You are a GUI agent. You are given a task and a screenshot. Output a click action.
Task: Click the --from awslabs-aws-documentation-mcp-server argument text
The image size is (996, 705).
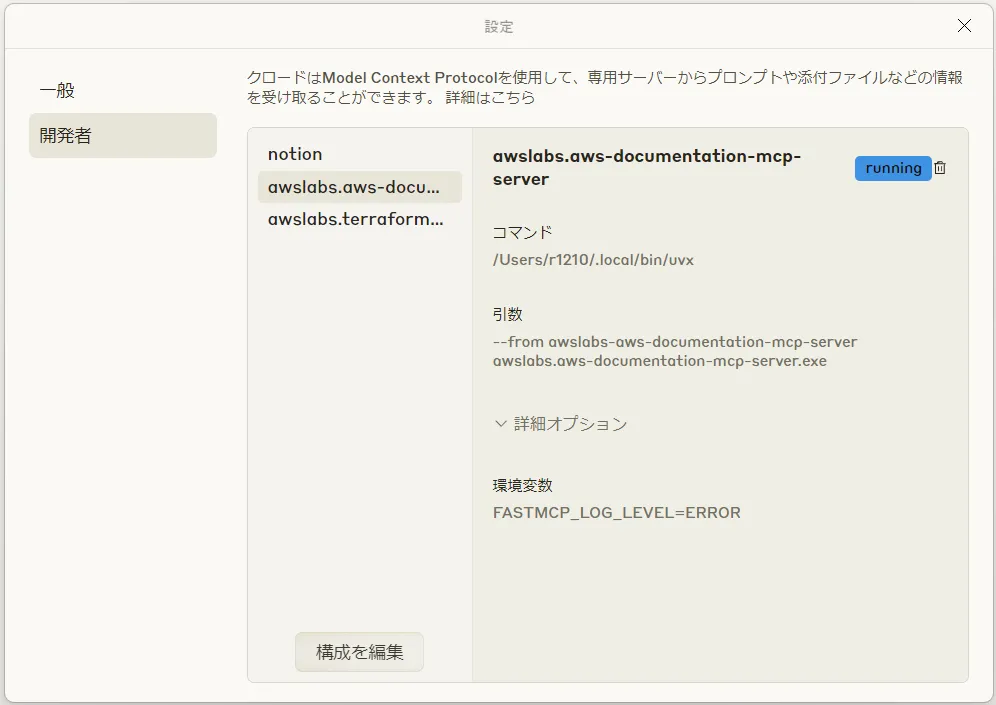click(x=675, y=342)
